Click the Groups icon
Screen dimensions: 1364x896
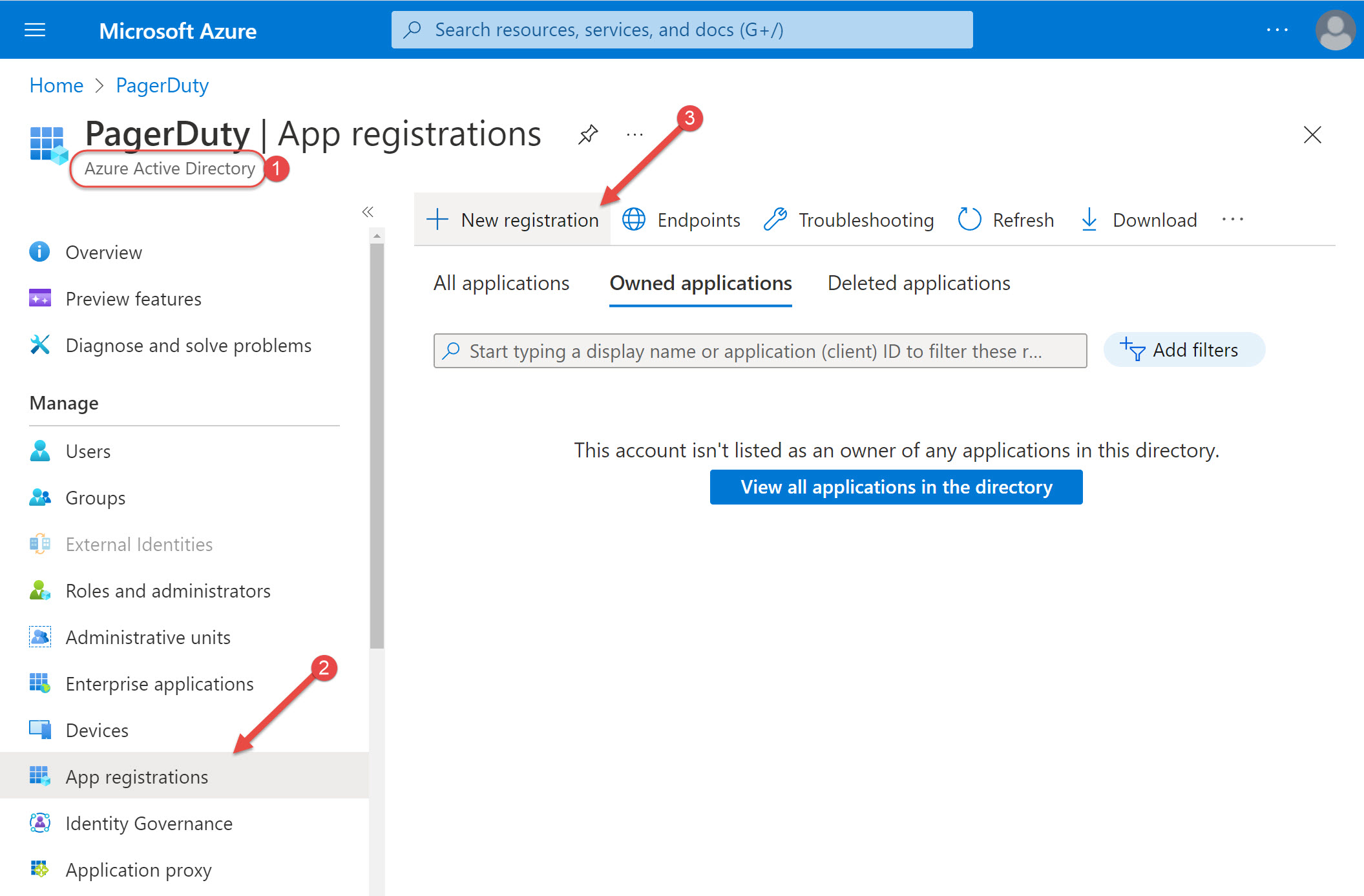click(x=39, y=497)
